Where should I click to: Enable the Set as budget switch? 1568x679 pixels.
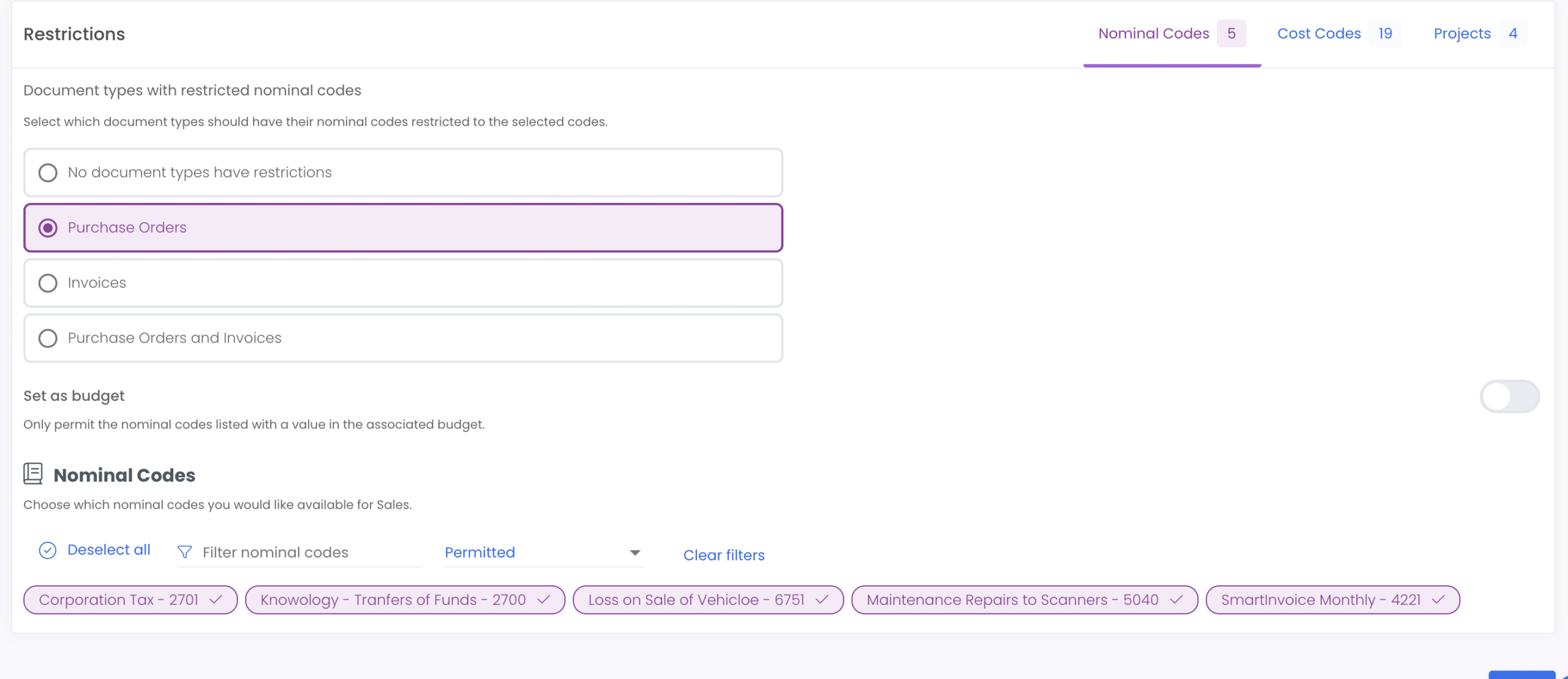tap(1509, 396)
